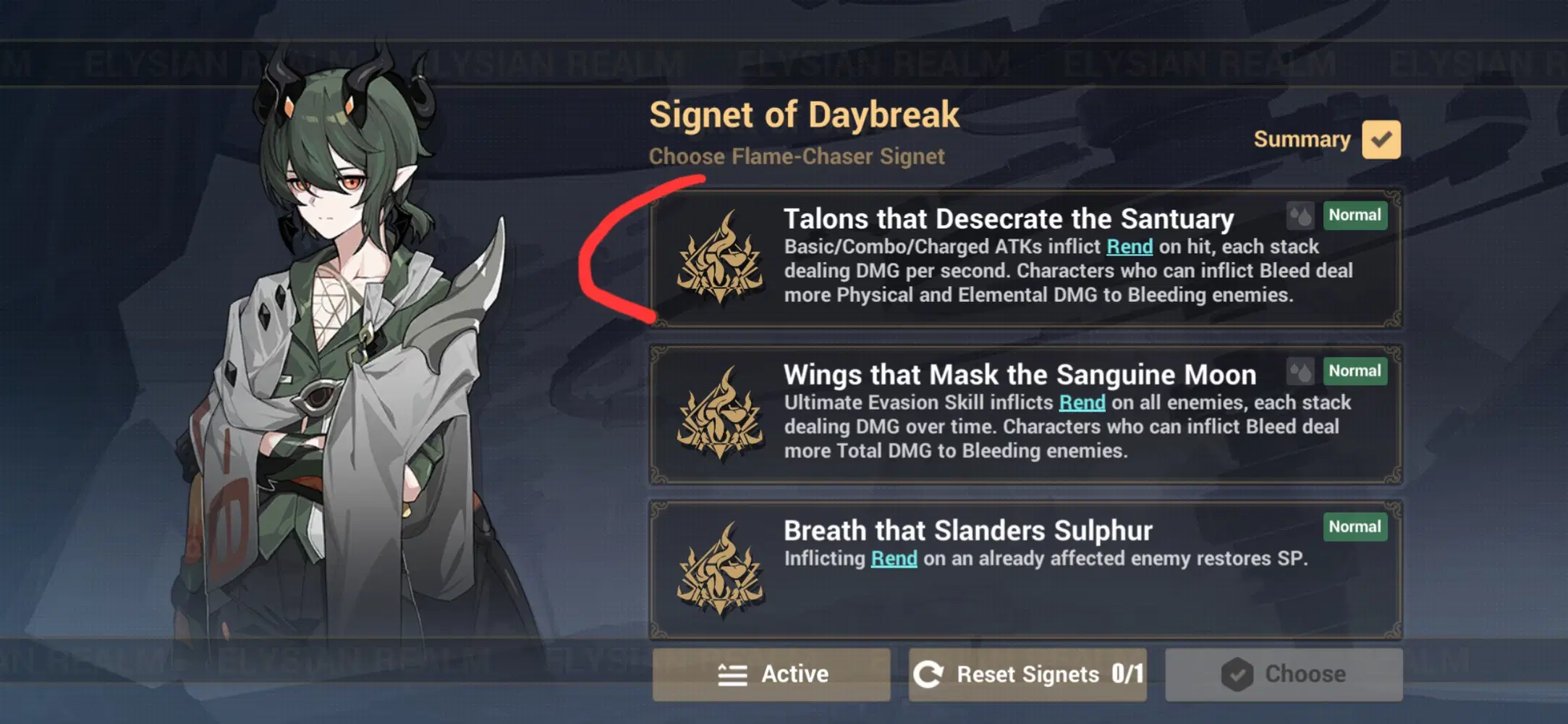Click the hexagon checkmark icon on Choose
The image size is (1568, 724).
[1237, 674]
